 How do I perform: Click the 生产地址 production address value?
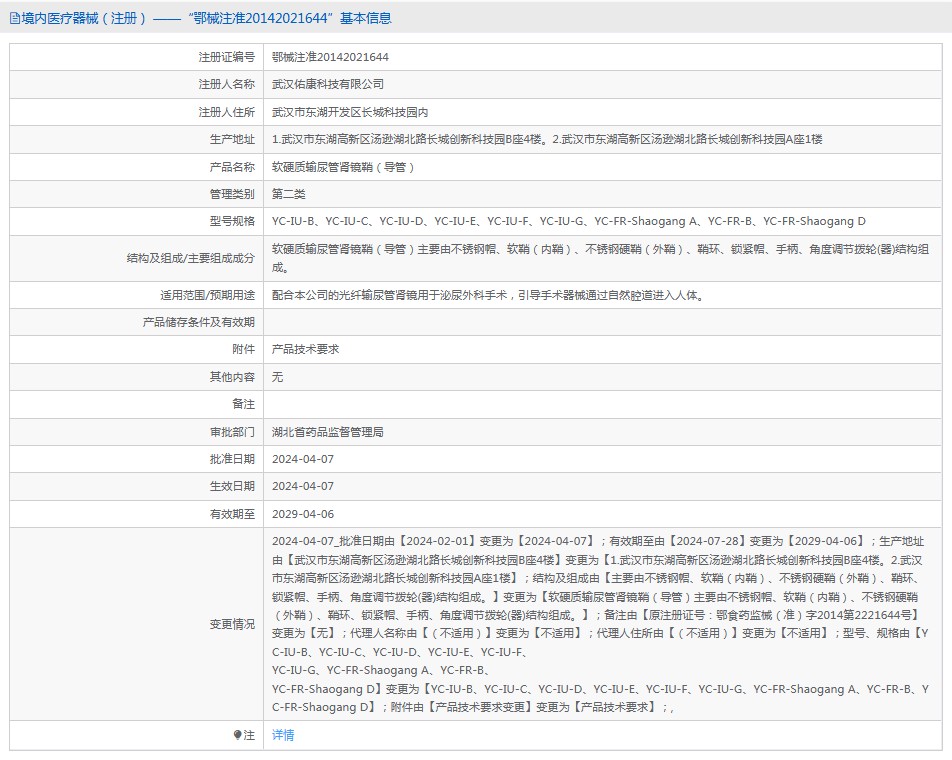coord(546,139)
